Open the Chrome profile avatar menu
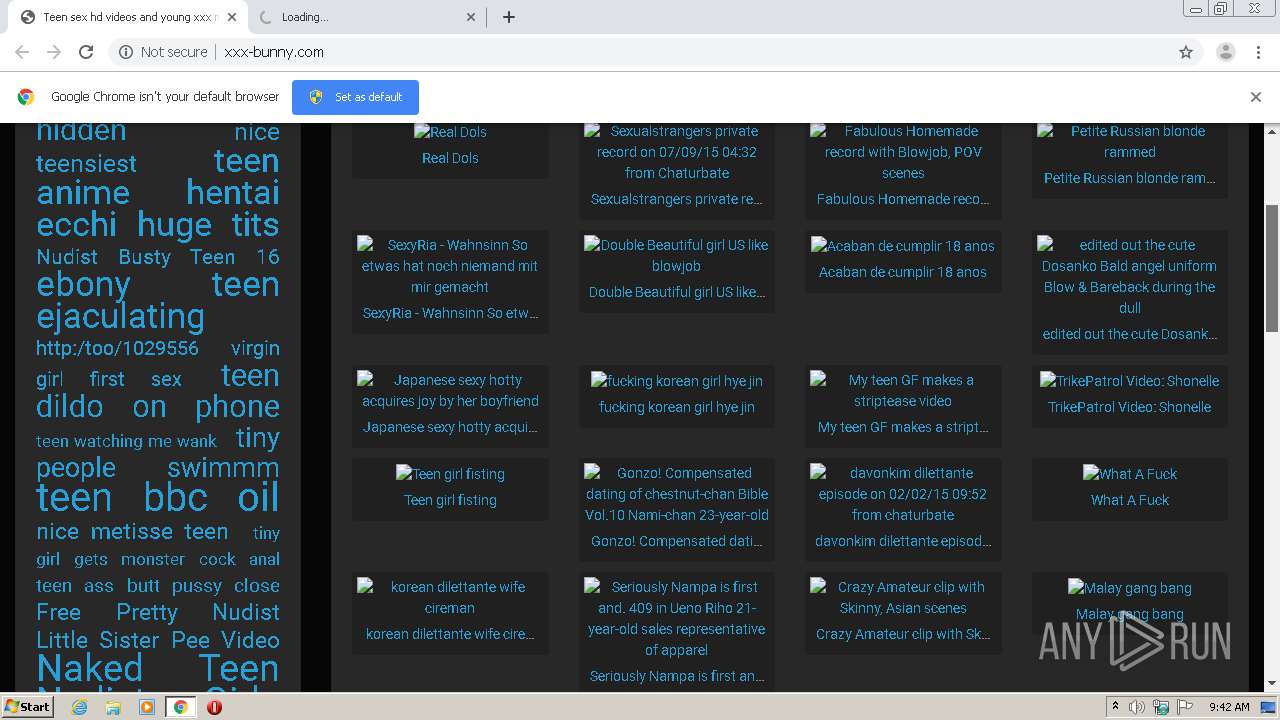This screenshot has width=1280, height=720. pyautogui.click(x=1225, y=52)
